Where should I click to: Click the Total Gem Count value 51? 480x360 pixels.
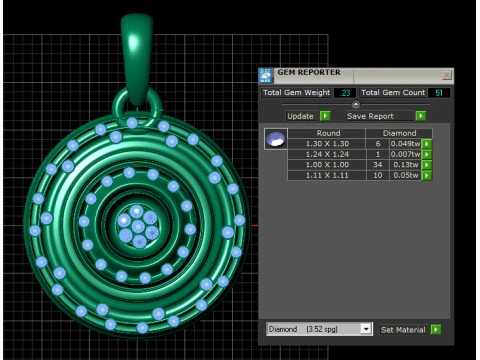coord(439,93)
